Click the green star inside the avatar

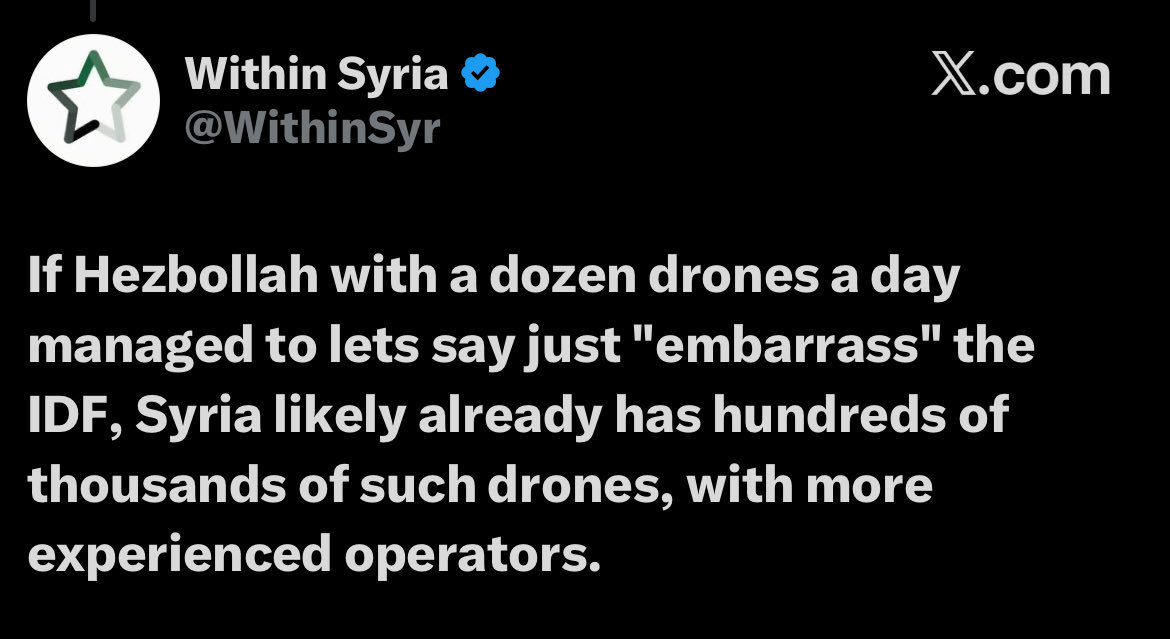pos(93,98)
